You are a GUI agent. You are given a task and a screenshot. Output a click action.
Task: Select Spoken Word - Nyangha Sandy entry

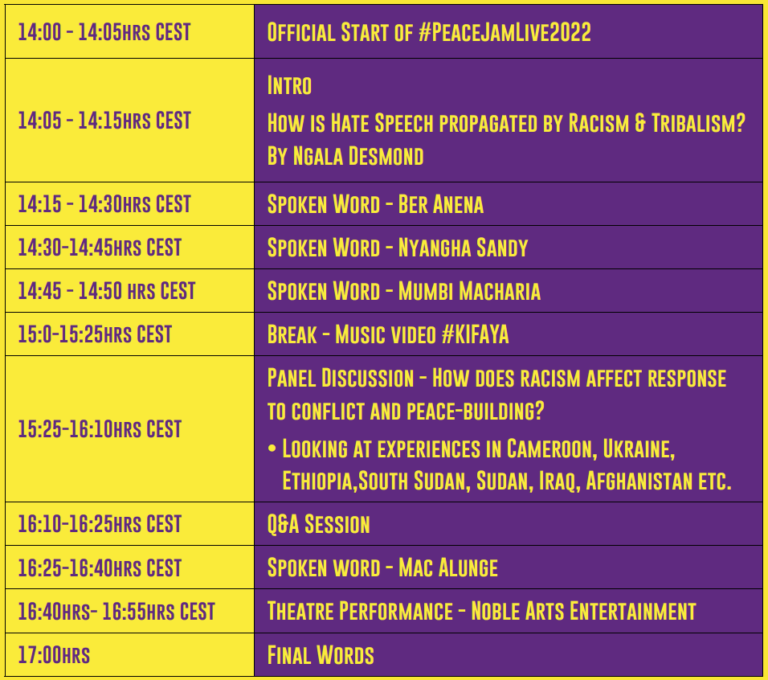pyautogui.click(x=398, y=247)
